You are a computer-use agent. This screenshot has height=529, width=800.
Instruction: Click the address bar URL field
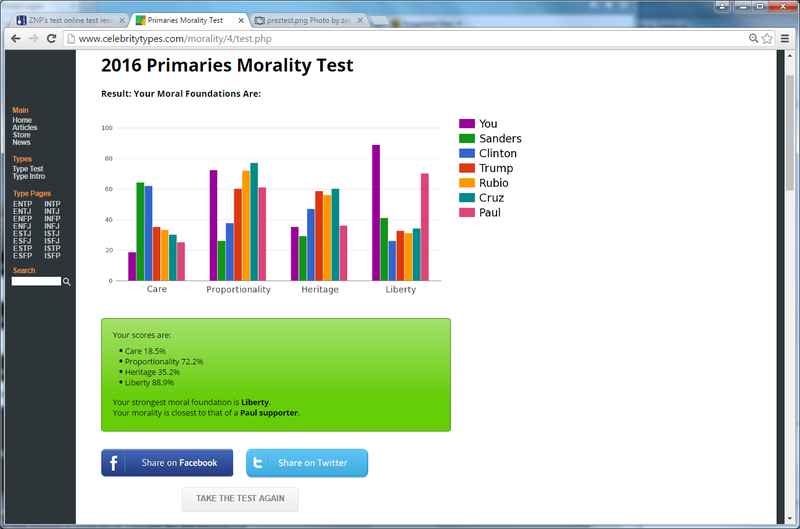pyautogui.click(x=406, y=39)
